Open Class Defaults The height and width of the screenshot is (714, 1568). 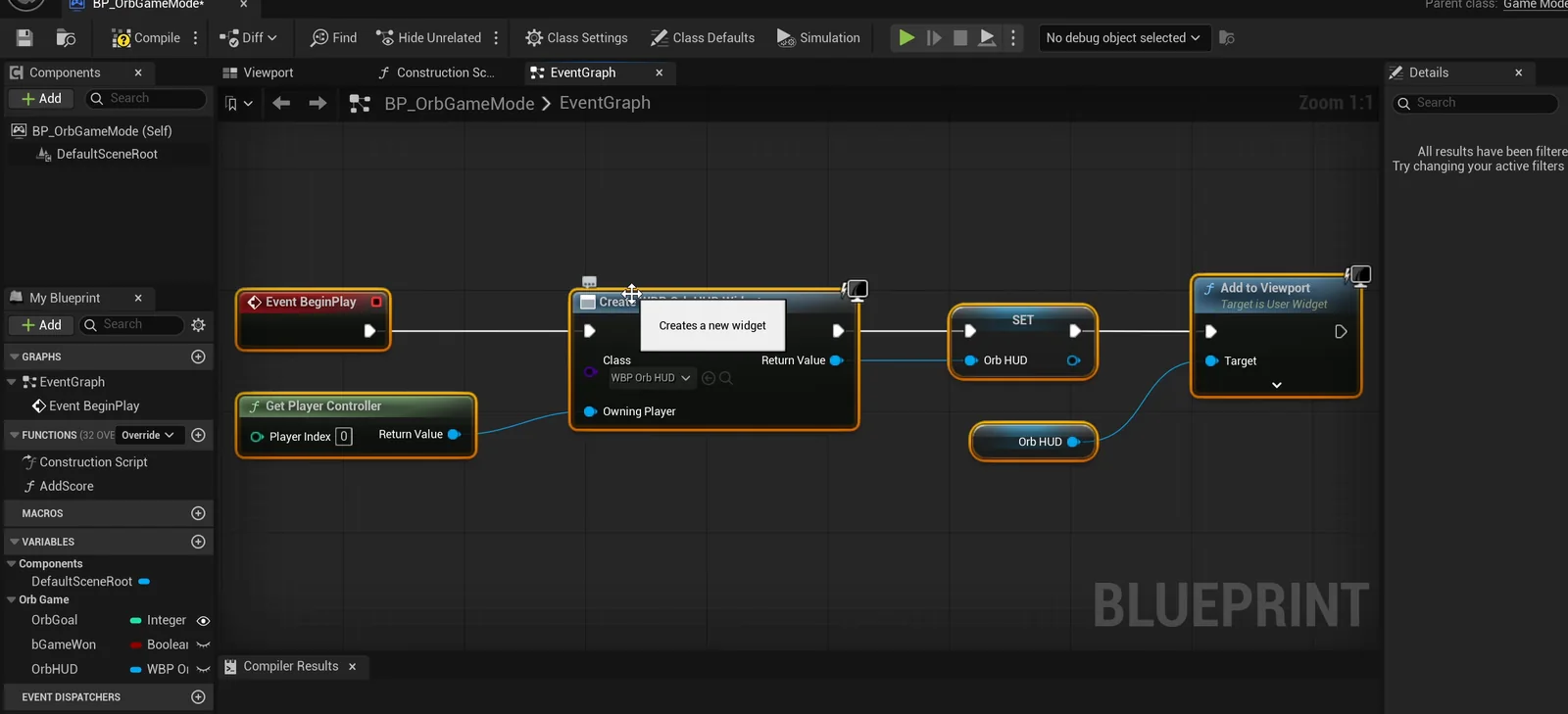[703, 38]
